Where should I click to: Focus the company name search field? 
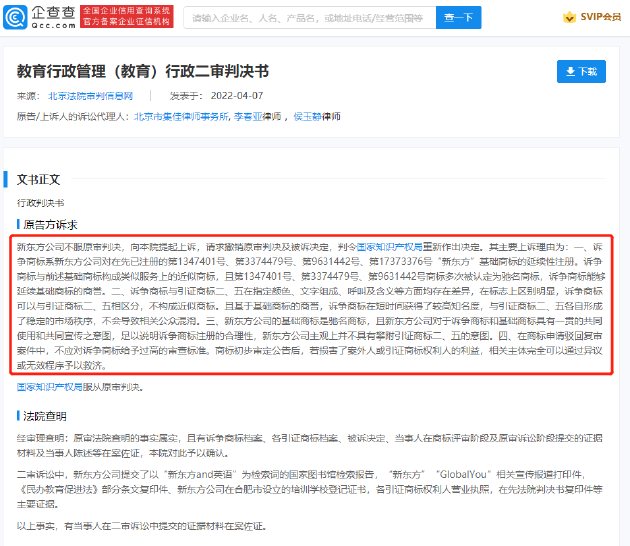coord(309,18)
